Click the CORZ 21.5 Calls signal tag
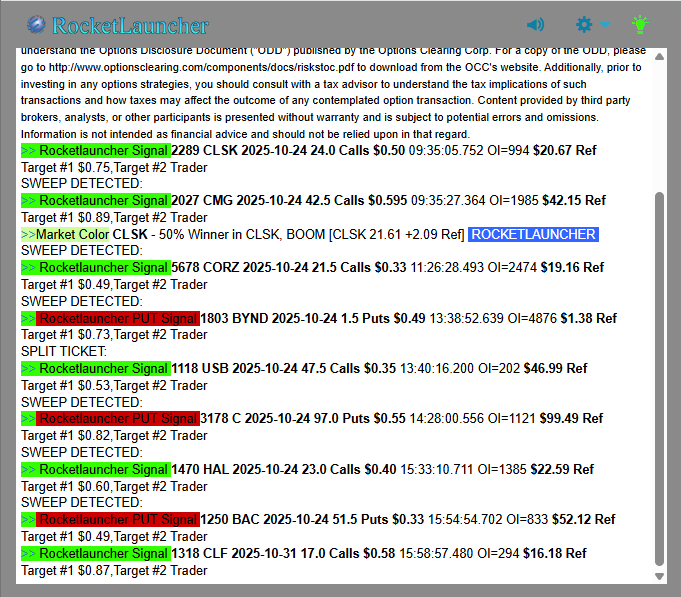This screenshot has width=681, height=597. point(96,268)
